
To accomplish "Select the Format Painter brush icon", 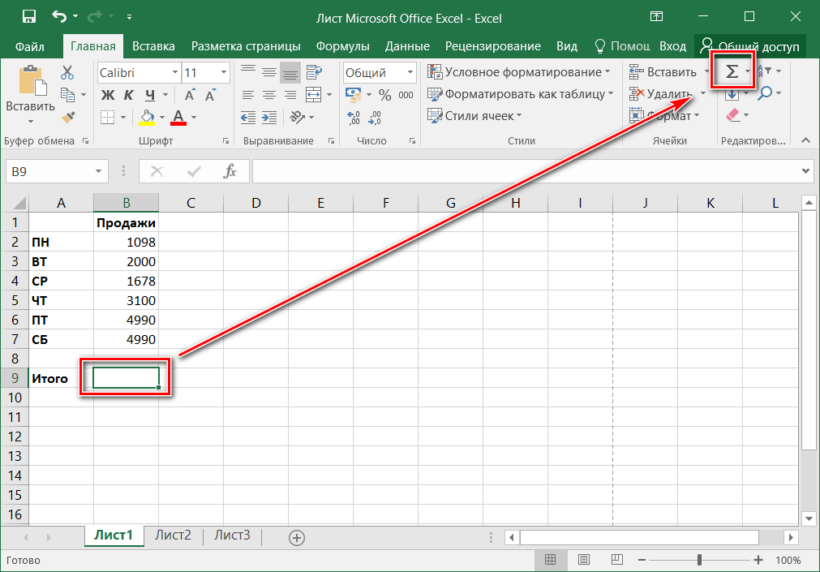I will (68, 117).
